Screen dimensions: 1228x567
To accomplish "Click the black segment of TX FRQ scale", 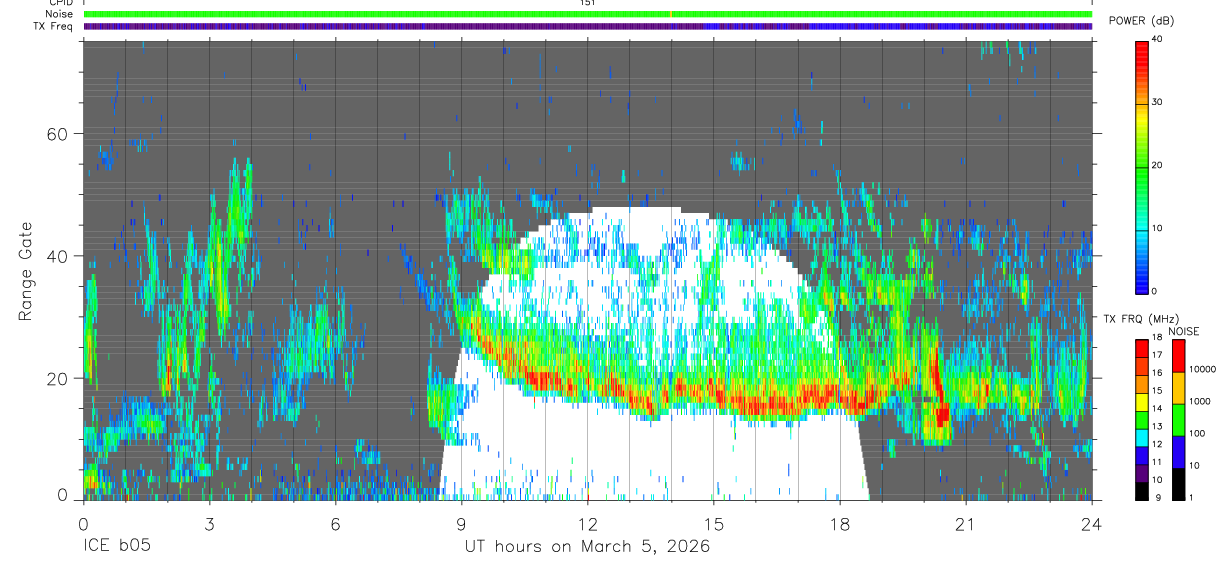I will 1142,489.
